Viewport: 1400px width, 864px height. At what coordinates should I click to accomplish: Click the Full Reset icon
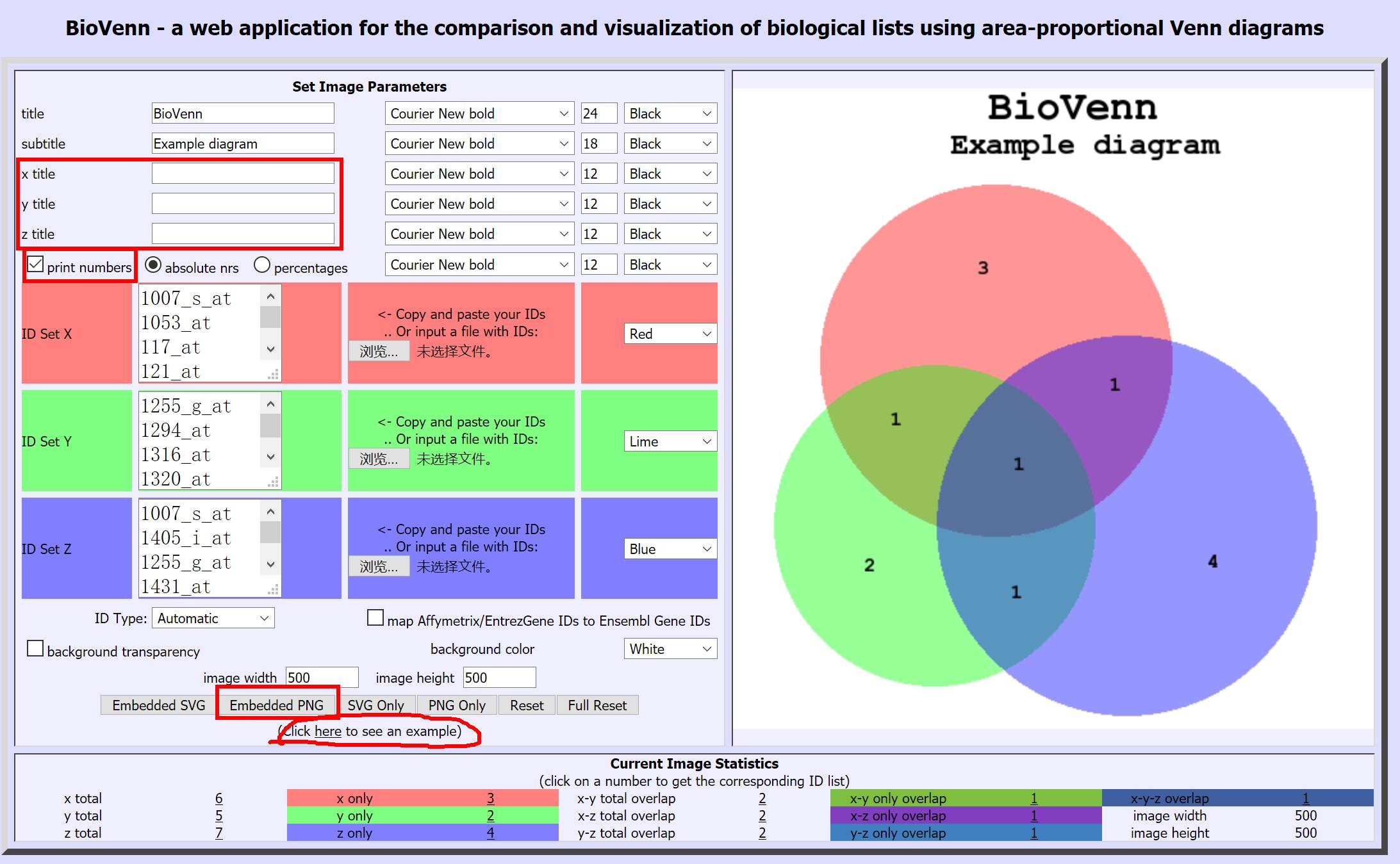(596, 706)
